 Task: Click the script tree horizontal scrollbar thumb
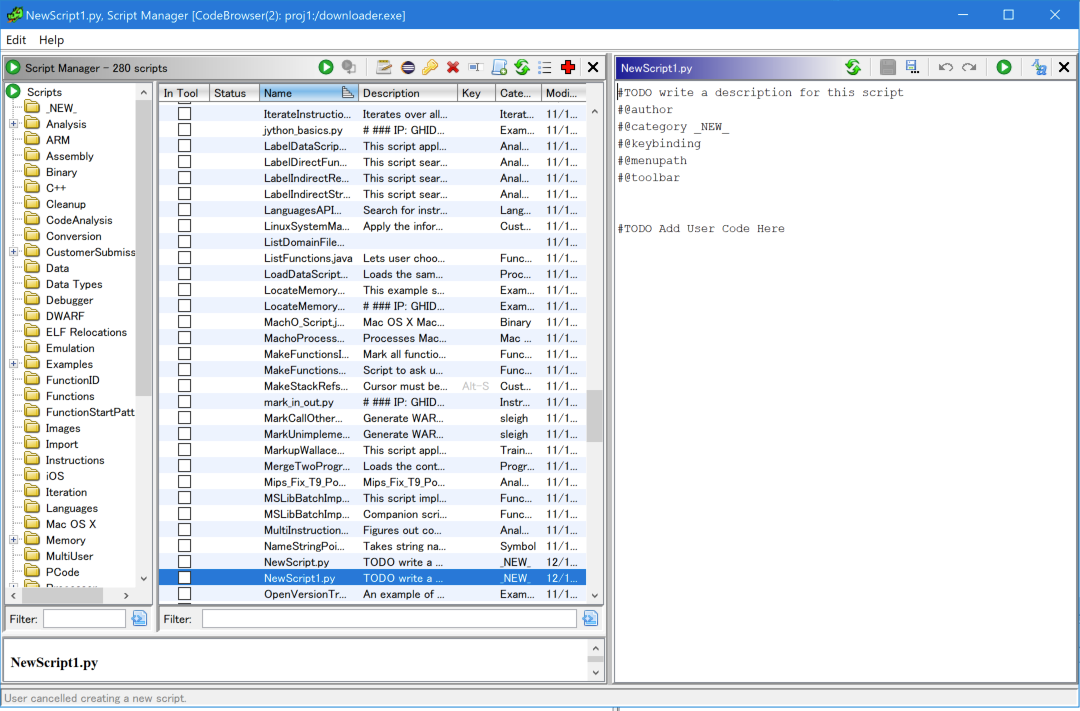click(x=61, y=595)
